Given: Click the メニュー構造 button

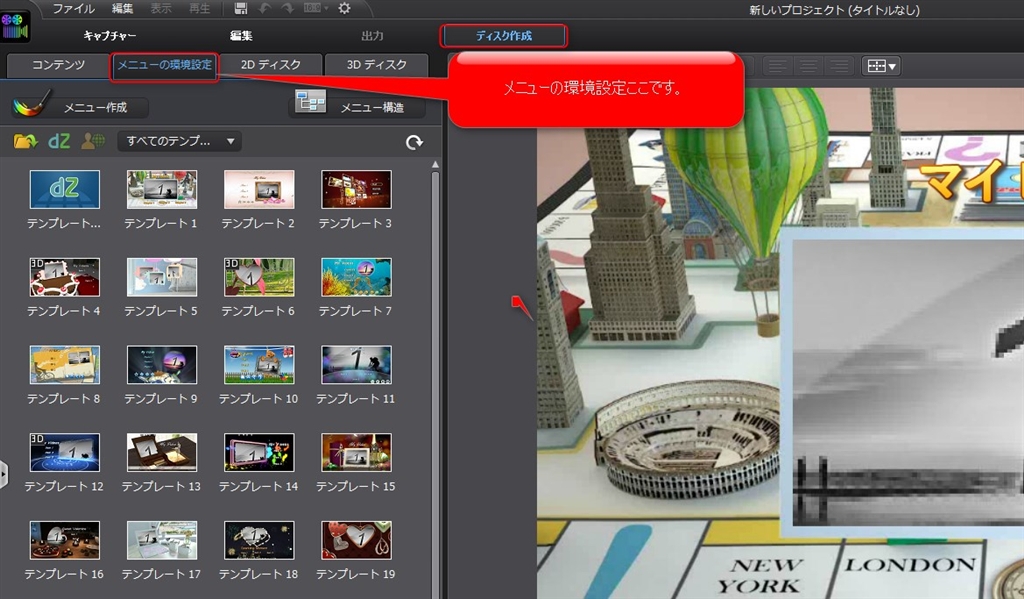Looking at the screenshot, I should point(358,107).
